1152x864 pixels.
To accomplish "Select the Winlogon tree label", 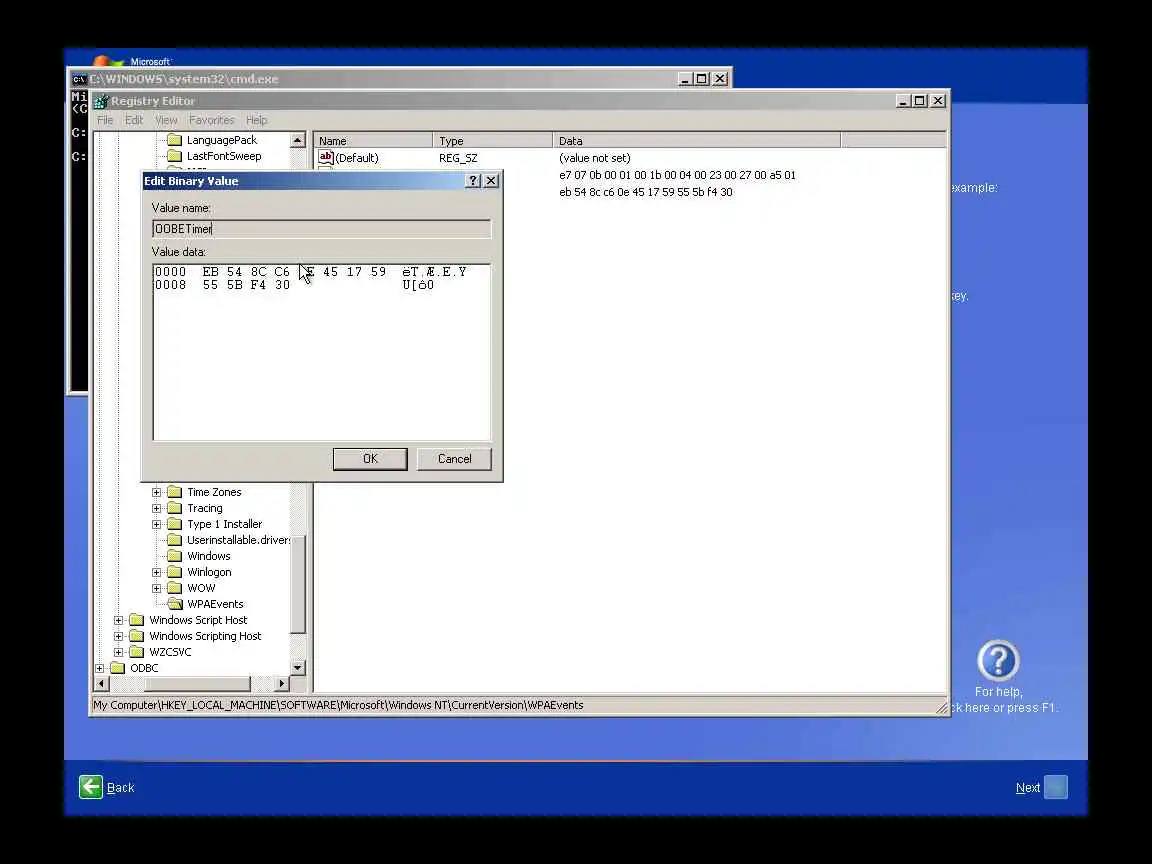I will click(x=209, y=572).
